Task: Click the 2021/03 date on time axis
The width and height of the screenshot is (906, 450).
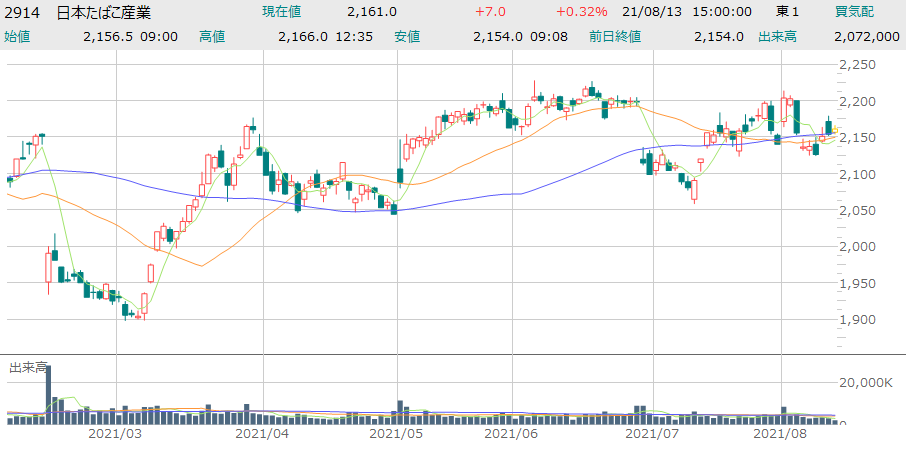Action: (115, 435)
